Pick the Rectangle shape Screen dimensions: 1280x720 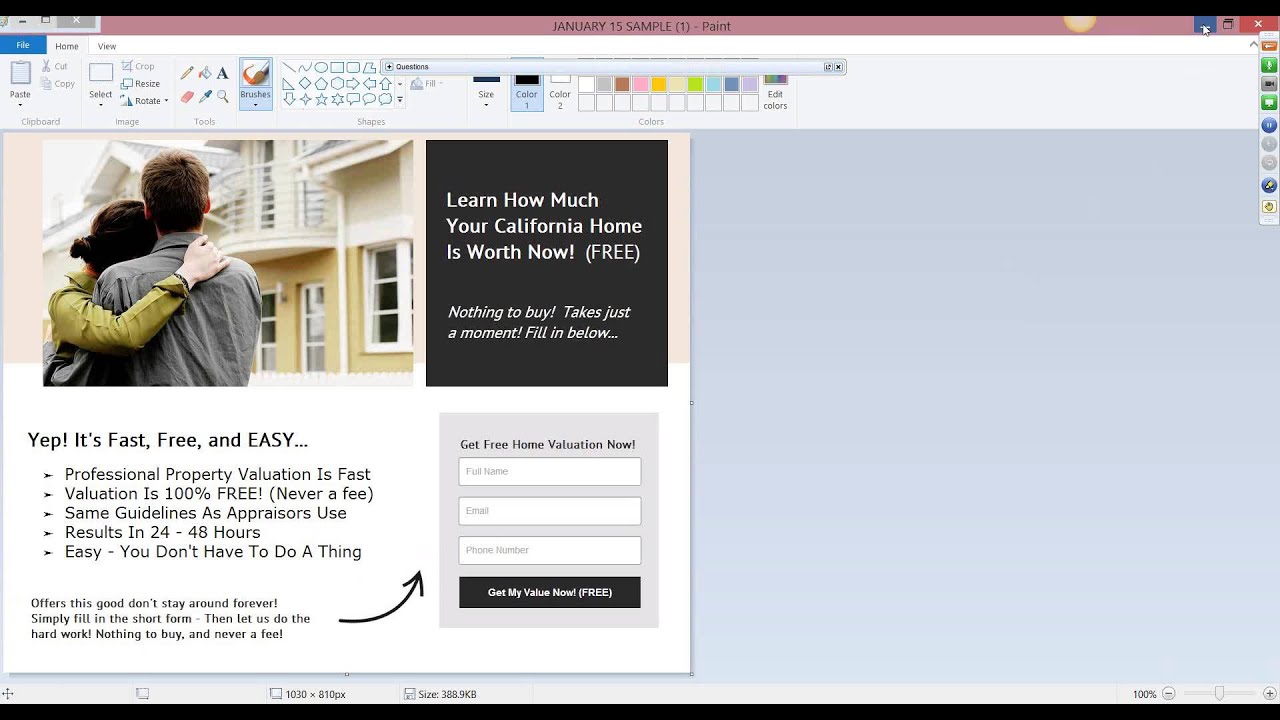(x=337, y=68)
